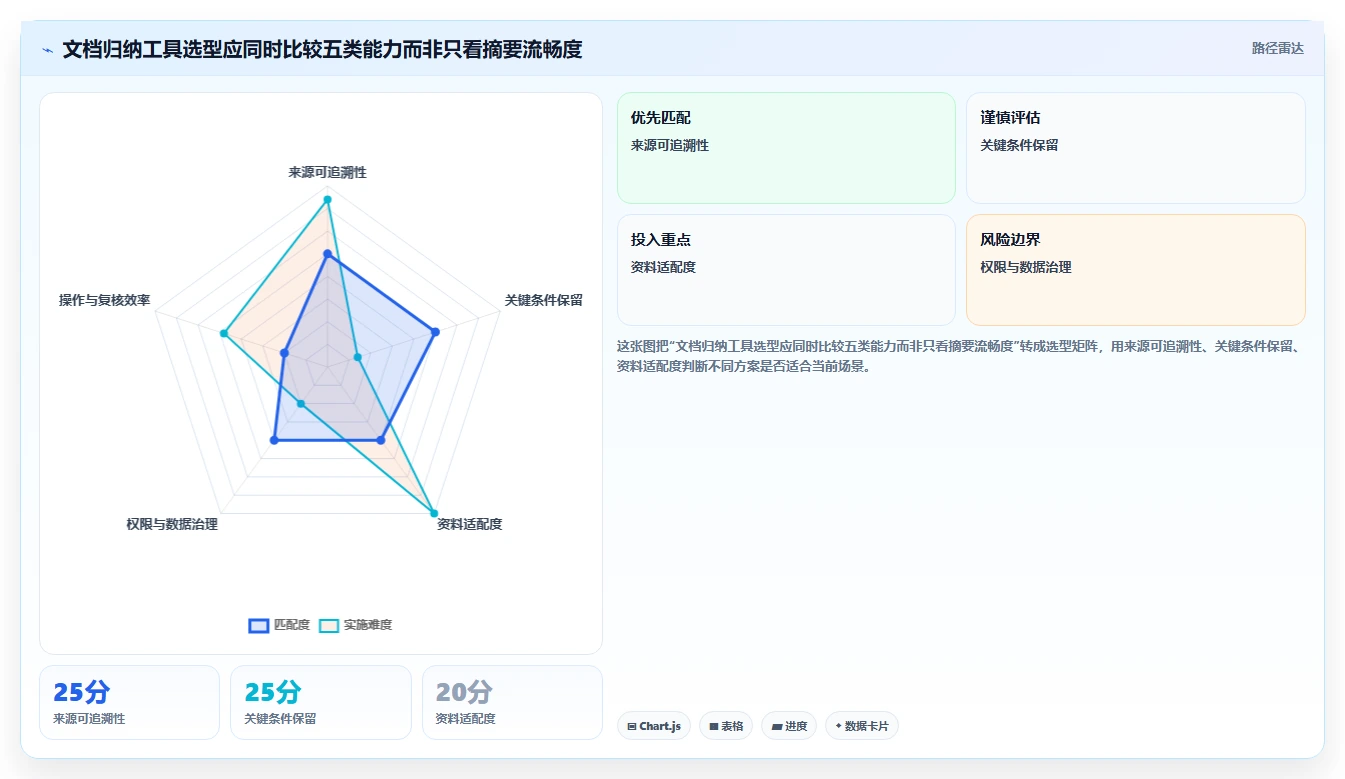Click the teal data point on 权限与数据治理 axis
1345x779 pixels.
click(x=300, y=404)
